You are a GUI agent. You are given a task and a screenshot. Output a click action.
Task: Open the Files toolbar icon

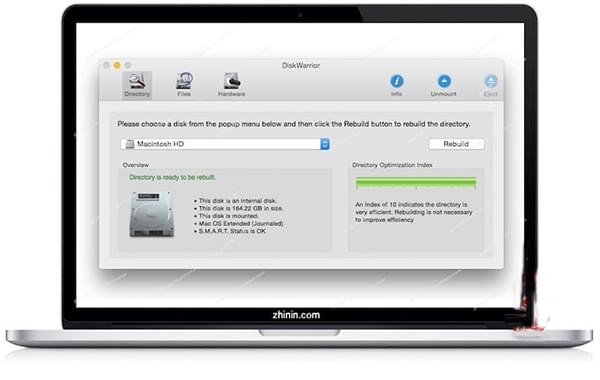[184, 85]
